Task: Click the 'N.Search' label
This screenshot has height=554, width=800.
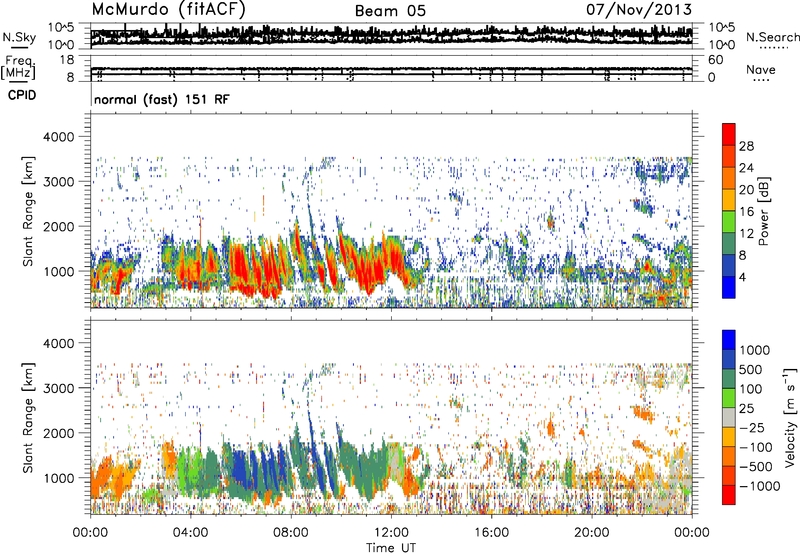Action: coord(772,37)
